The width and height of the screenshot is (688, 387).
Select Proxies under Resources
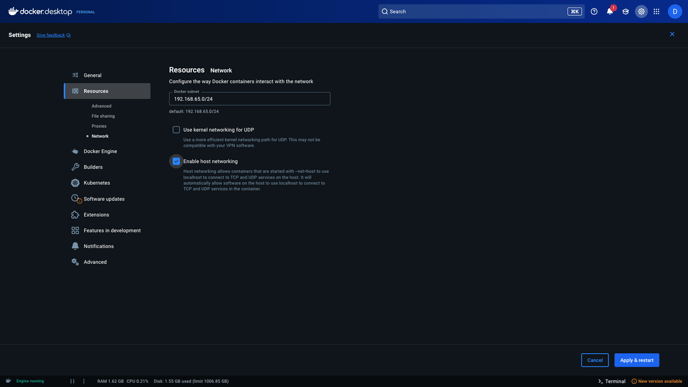(x=99, y=126)
